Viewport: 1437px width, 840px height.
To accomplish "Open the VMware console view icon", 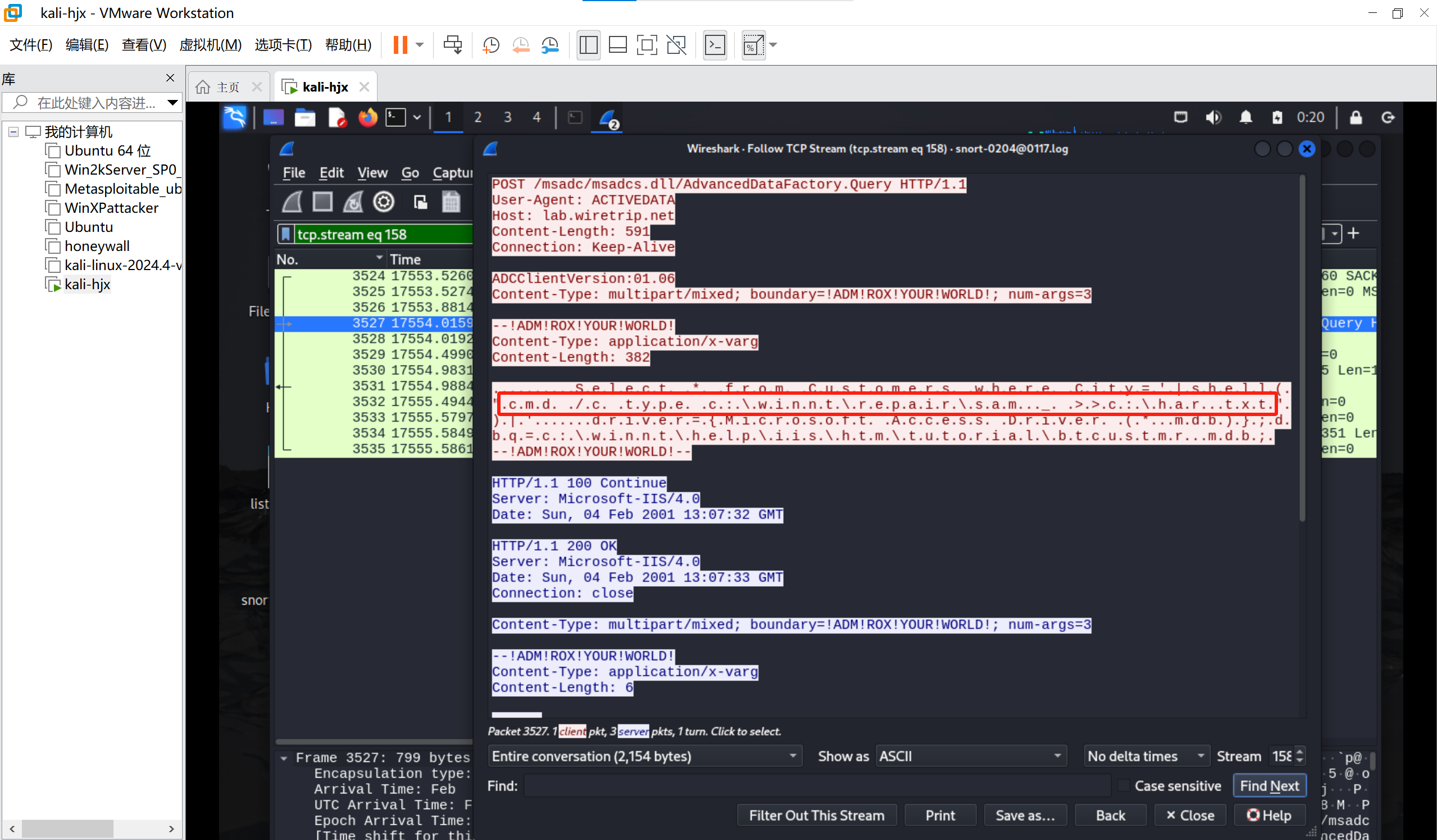I will (715, 44).
